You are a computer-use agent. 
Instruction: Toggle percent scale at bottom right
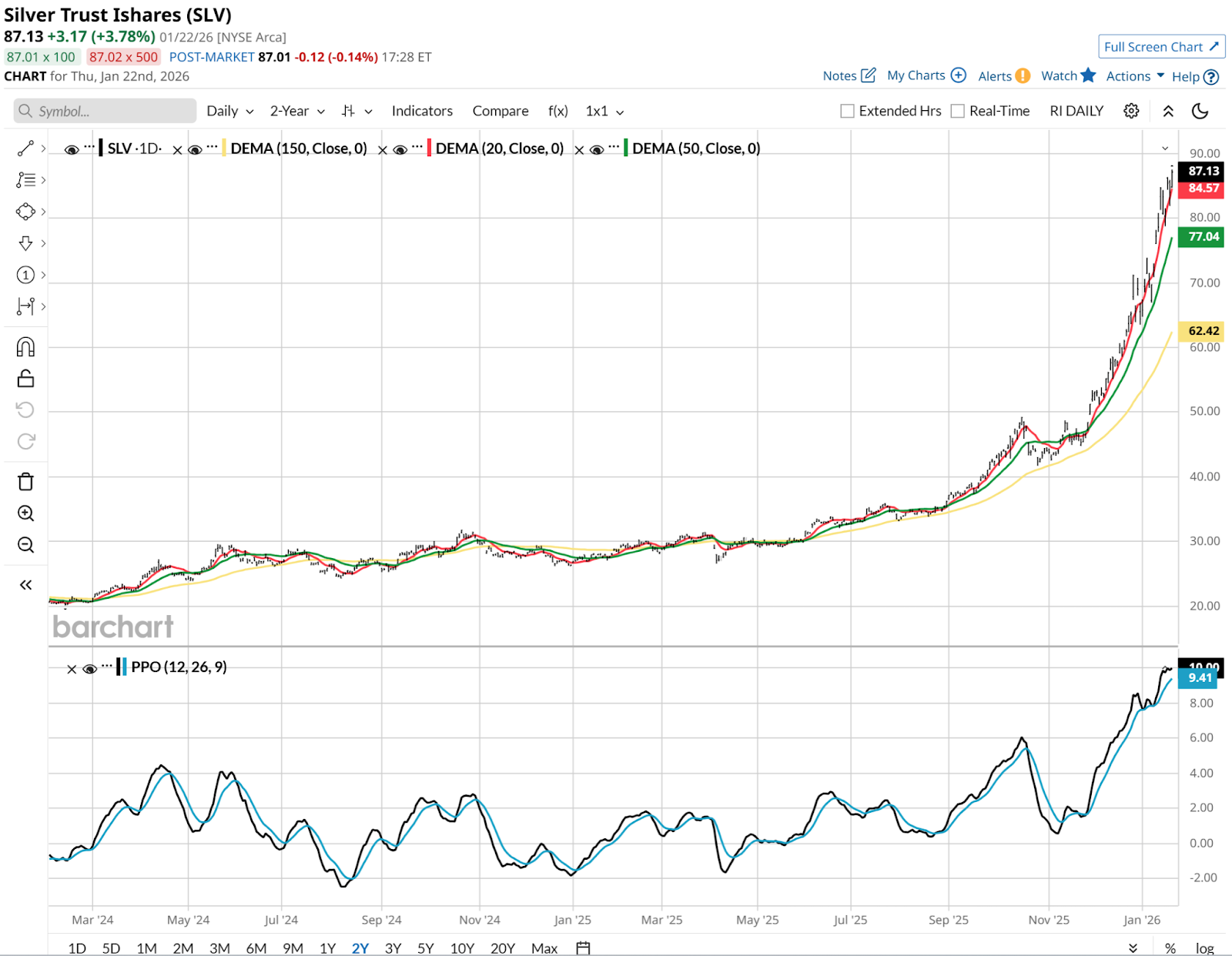pyautogui.click(x=1170, y=948)
